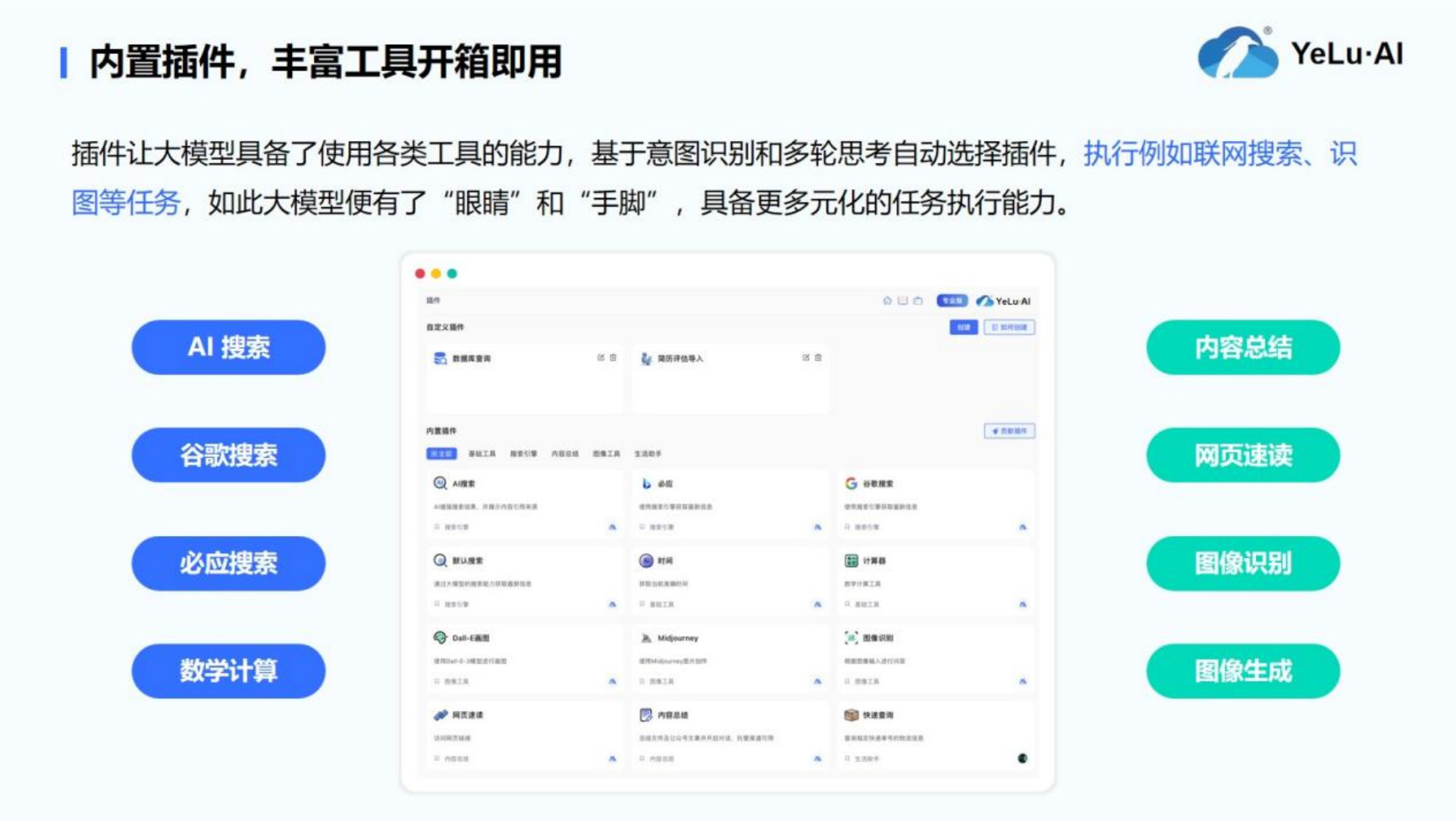Select the calculator plugin icon
The image size is (1456, 821).
click(851, 561)
